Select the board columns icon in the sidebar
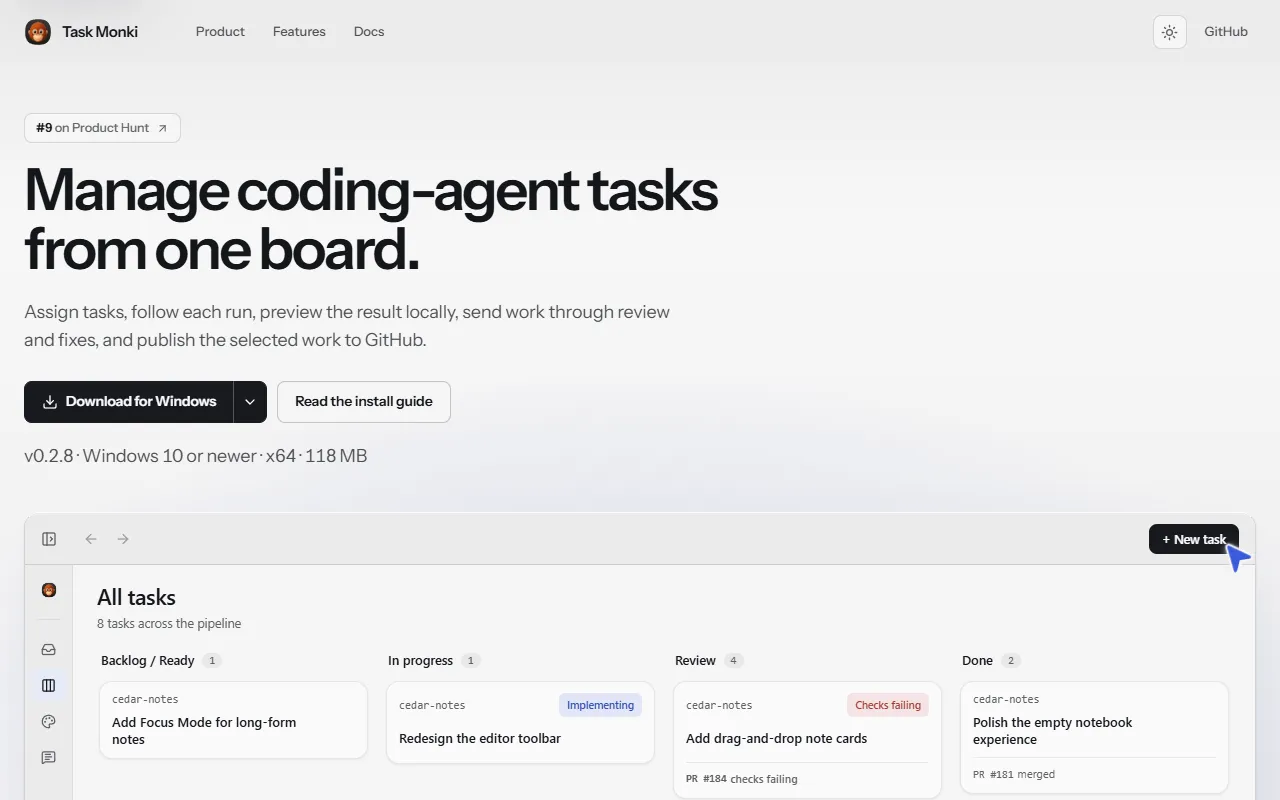 click(x=49, y=685)
